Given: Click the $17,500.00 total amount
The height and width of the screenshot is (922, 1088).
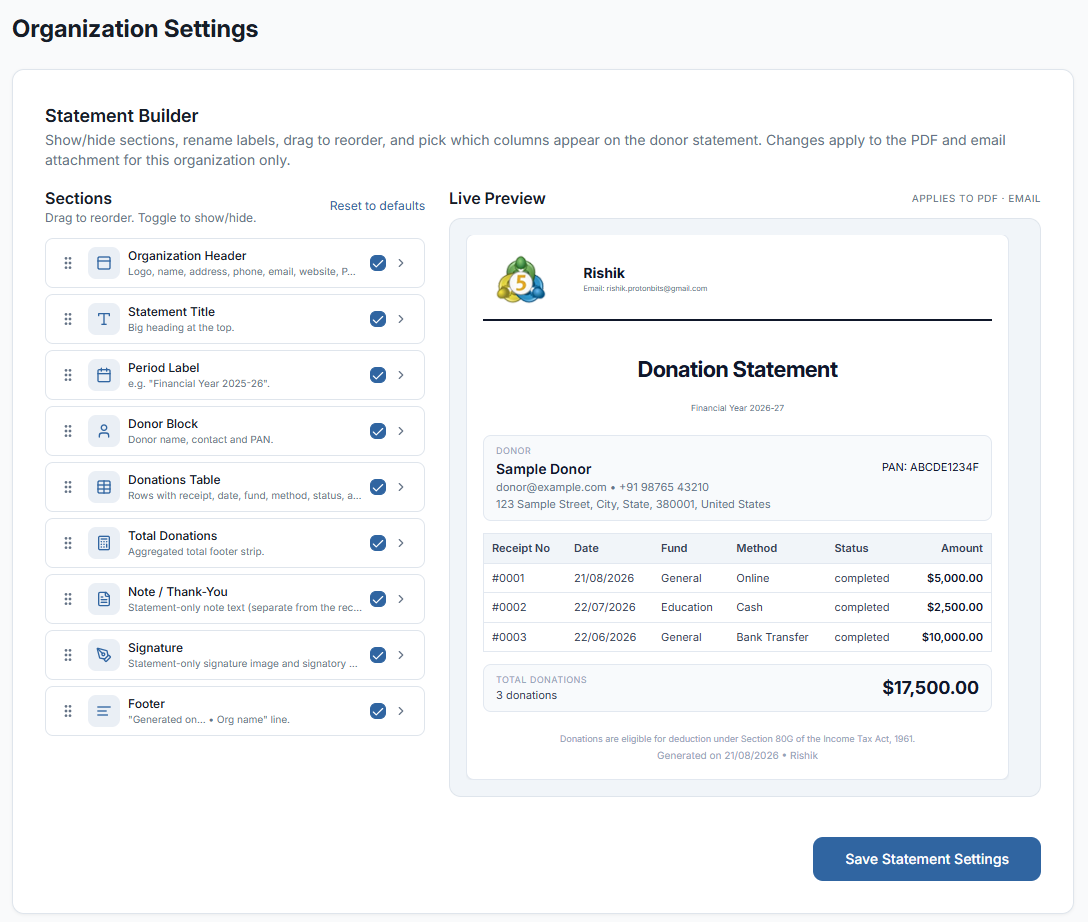Looking at the screenshot, I should [x=930, y=688].
